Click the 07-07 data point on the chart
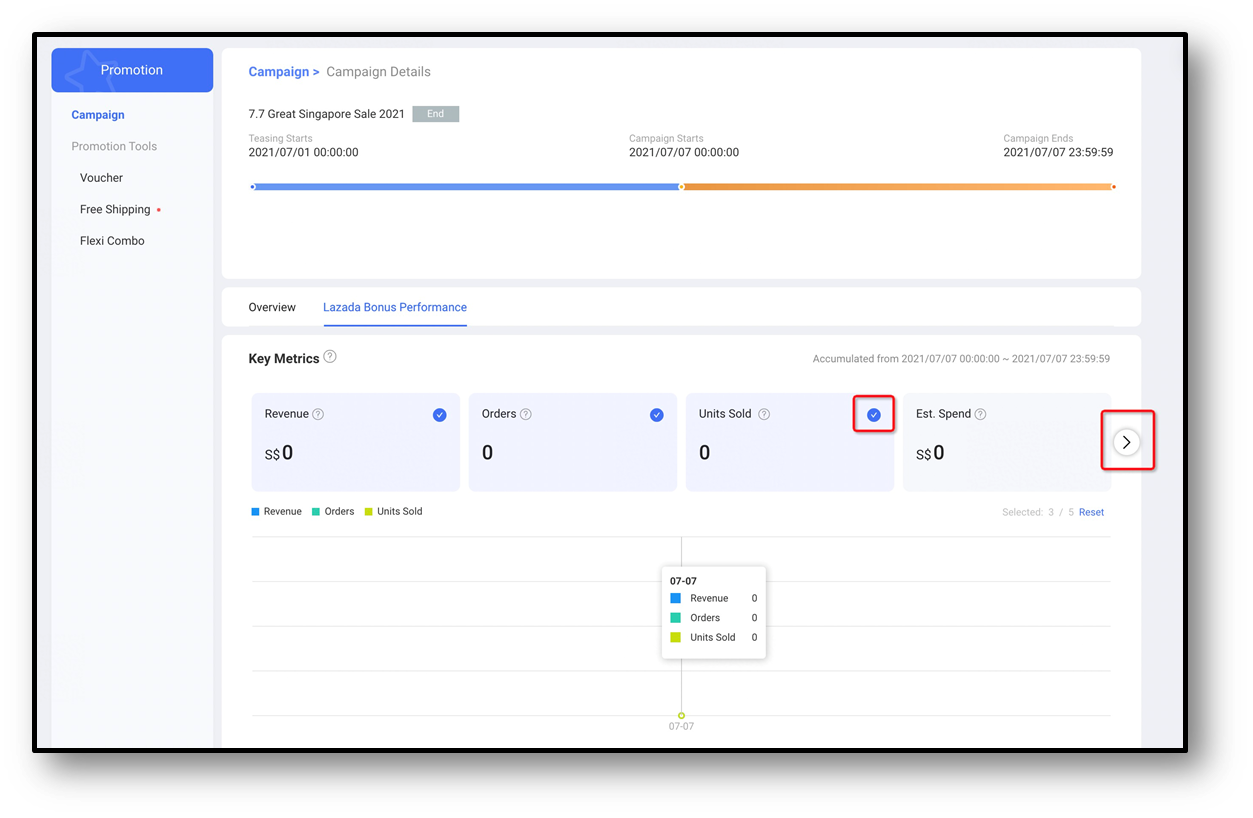 (x=681, y=716)
